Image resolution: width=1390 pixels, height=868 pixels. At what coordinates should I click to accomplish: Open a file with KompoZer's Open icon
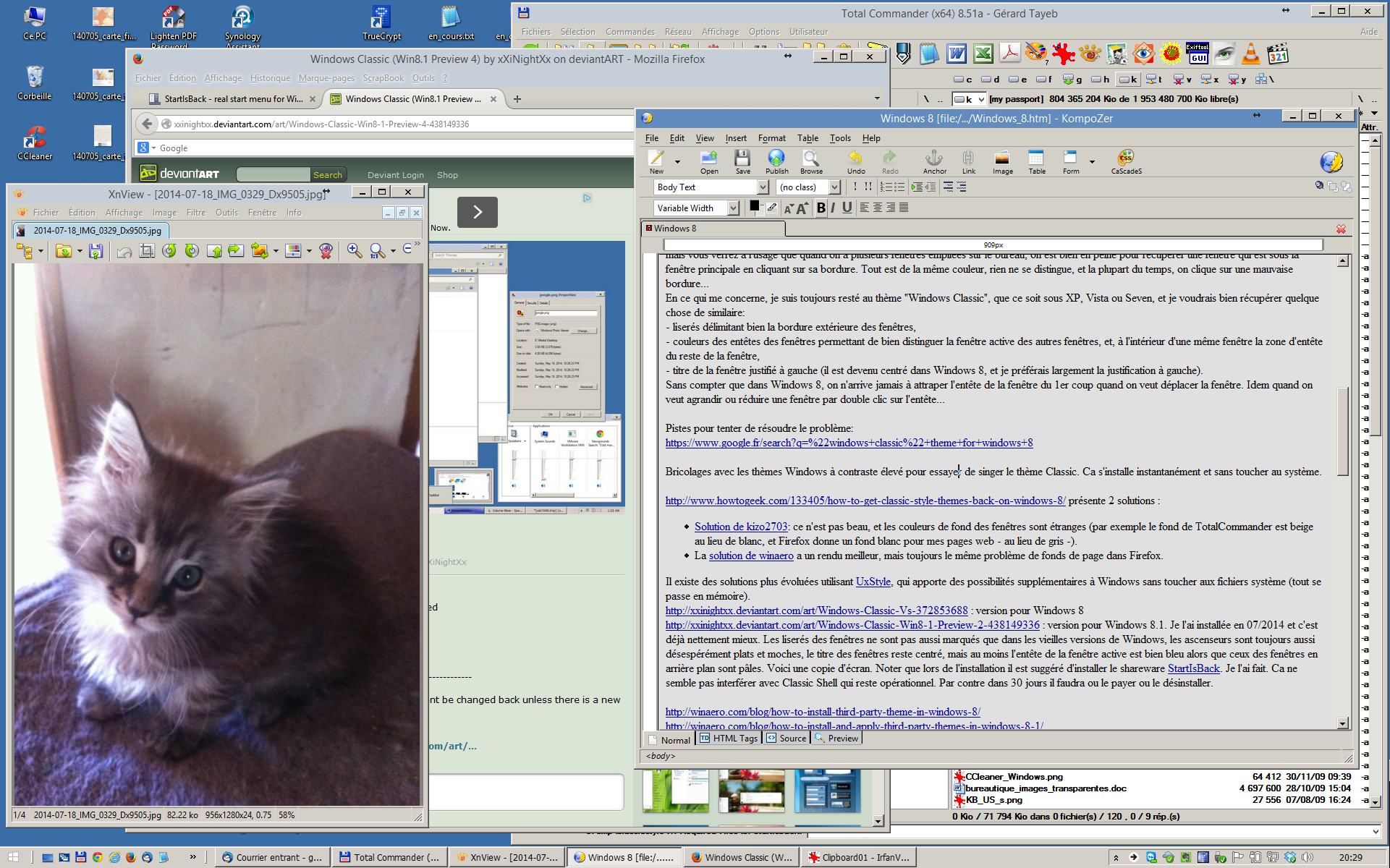(x=709, y=161)
